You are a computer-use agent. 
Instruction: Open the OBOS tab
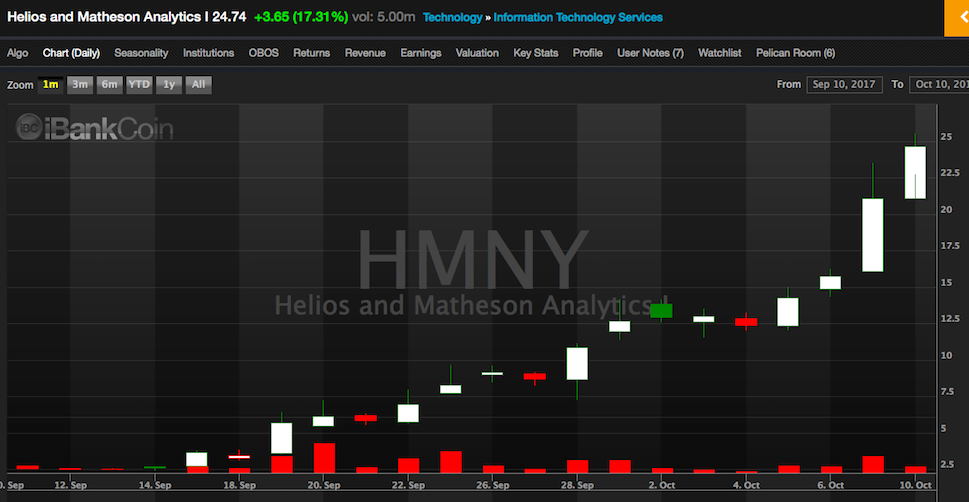point(263,53)
